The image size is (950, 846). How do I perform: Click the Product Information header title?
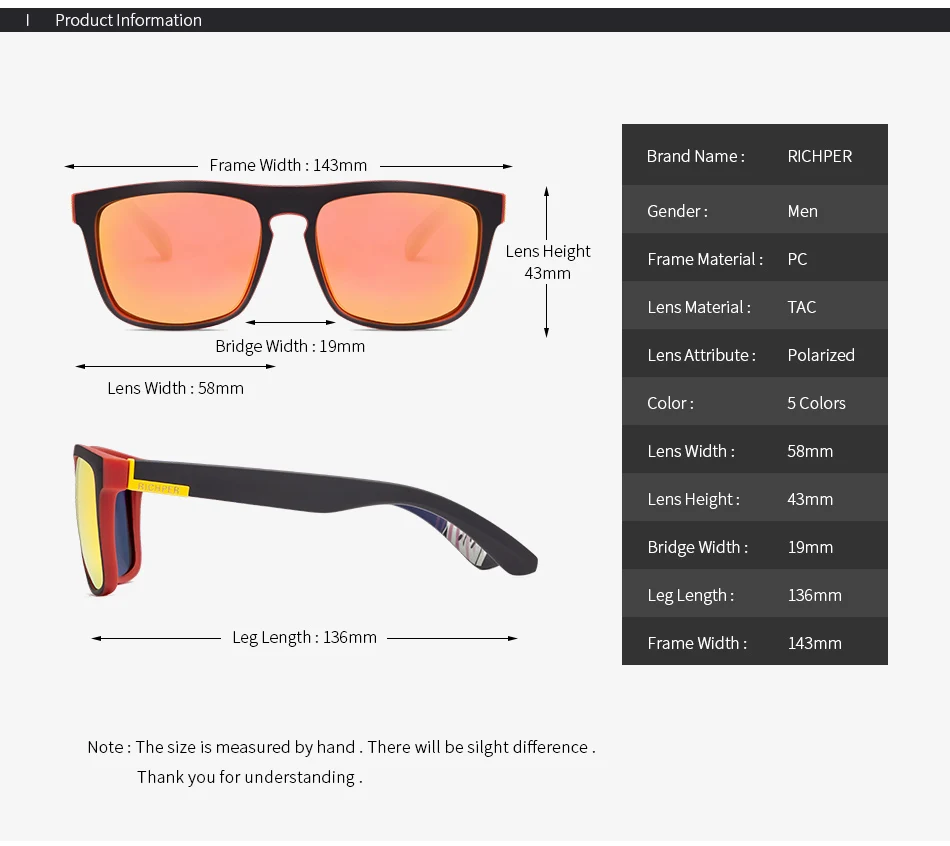click(128, 20)
